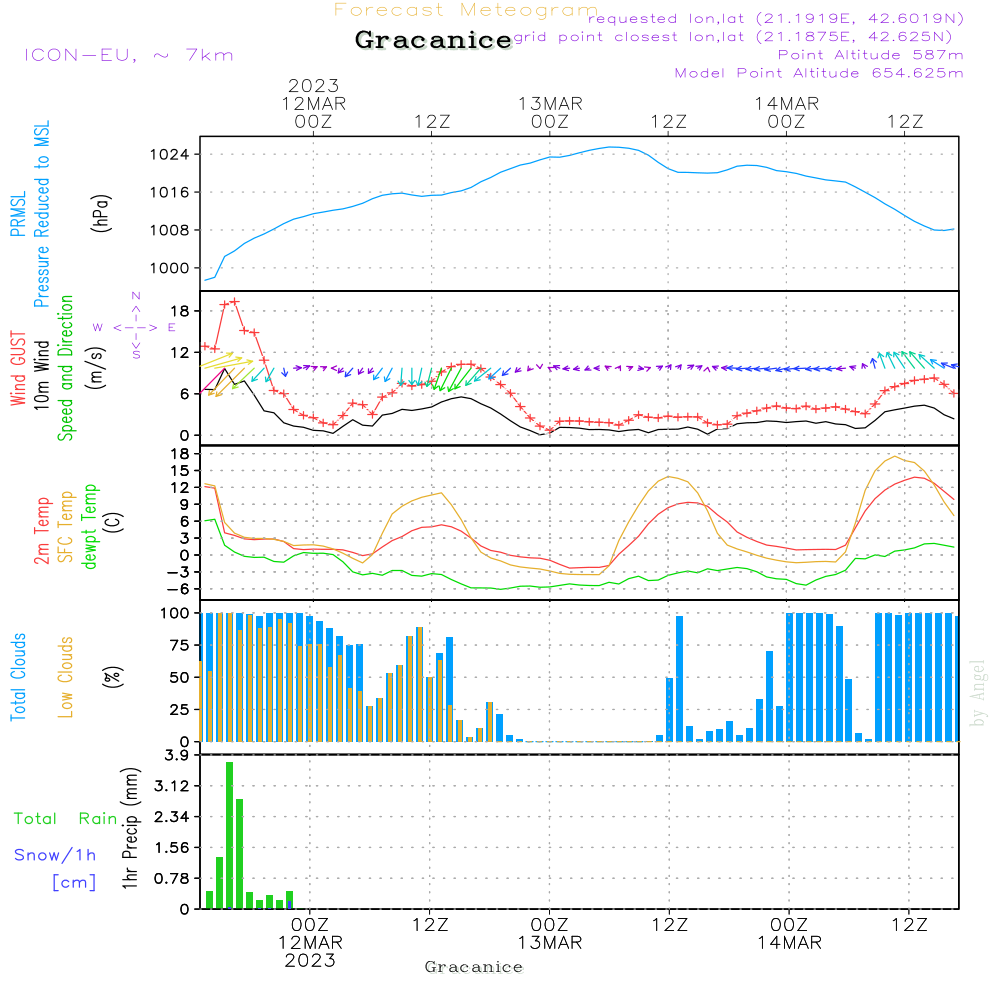Click the 'Model Point Altitude 654.625m' line
1000x1000 pixels.
819,73
